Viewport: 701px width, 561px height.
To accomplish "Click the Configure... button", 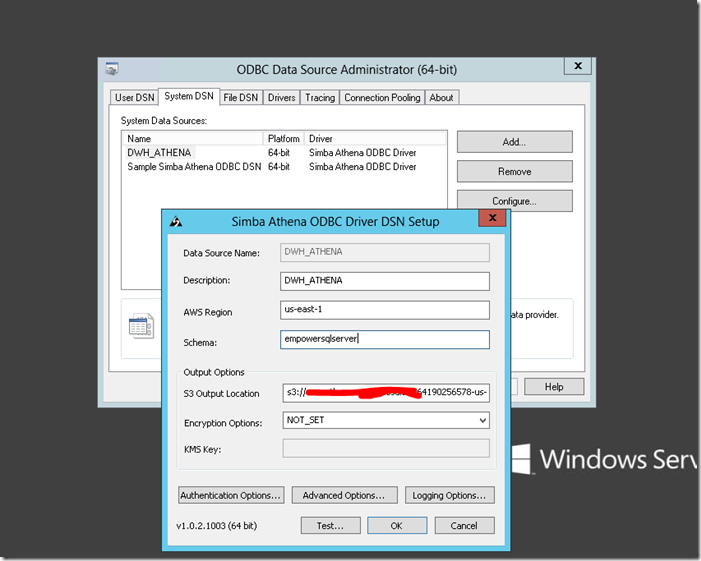I will (x=515, y=201).
